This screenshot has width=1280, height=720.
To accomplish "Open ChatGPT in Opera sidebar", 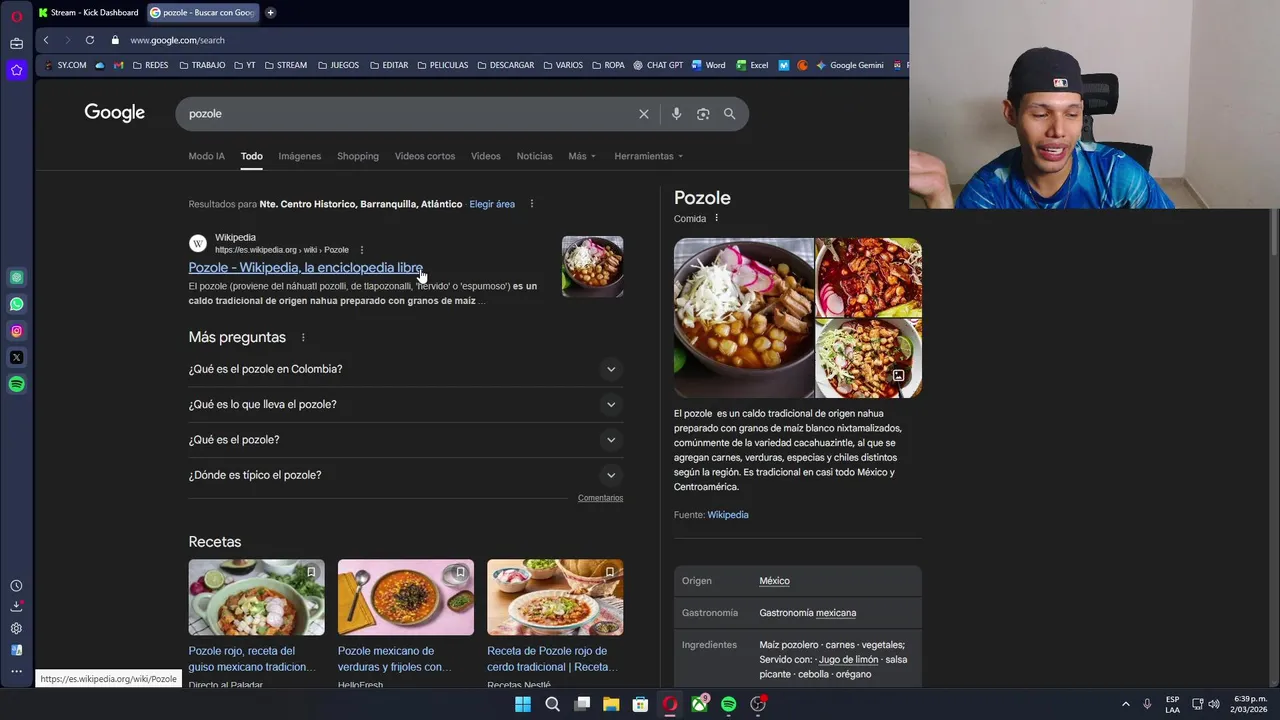I will coord(16,277).
